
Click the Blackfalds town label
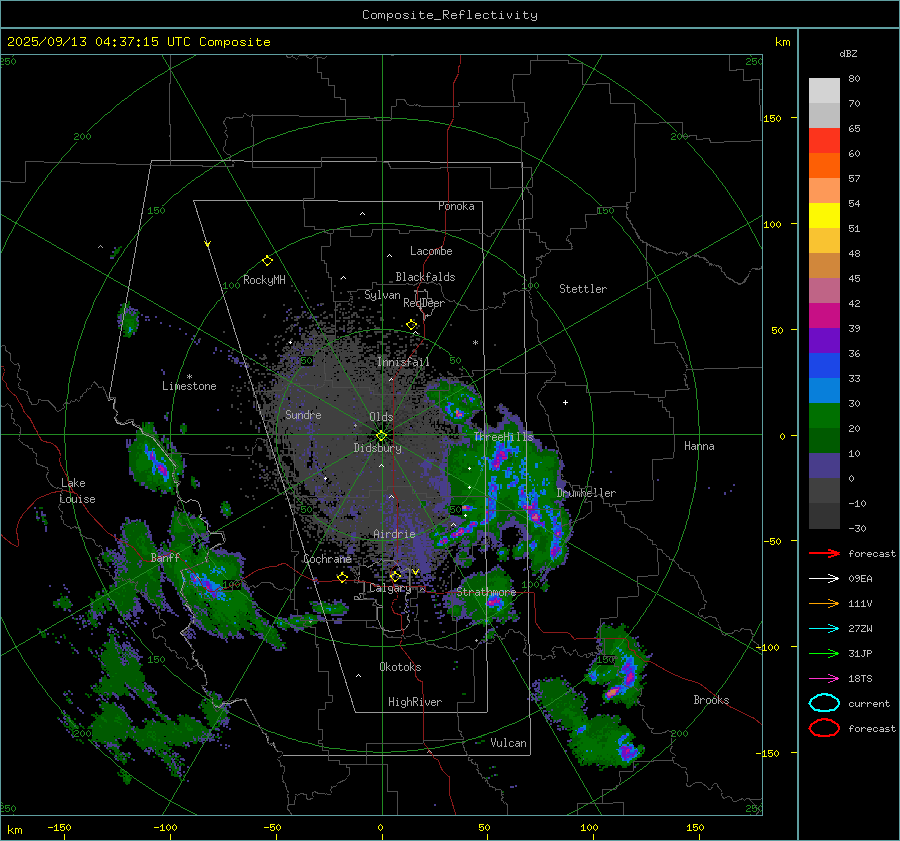(x=425, y=277)
